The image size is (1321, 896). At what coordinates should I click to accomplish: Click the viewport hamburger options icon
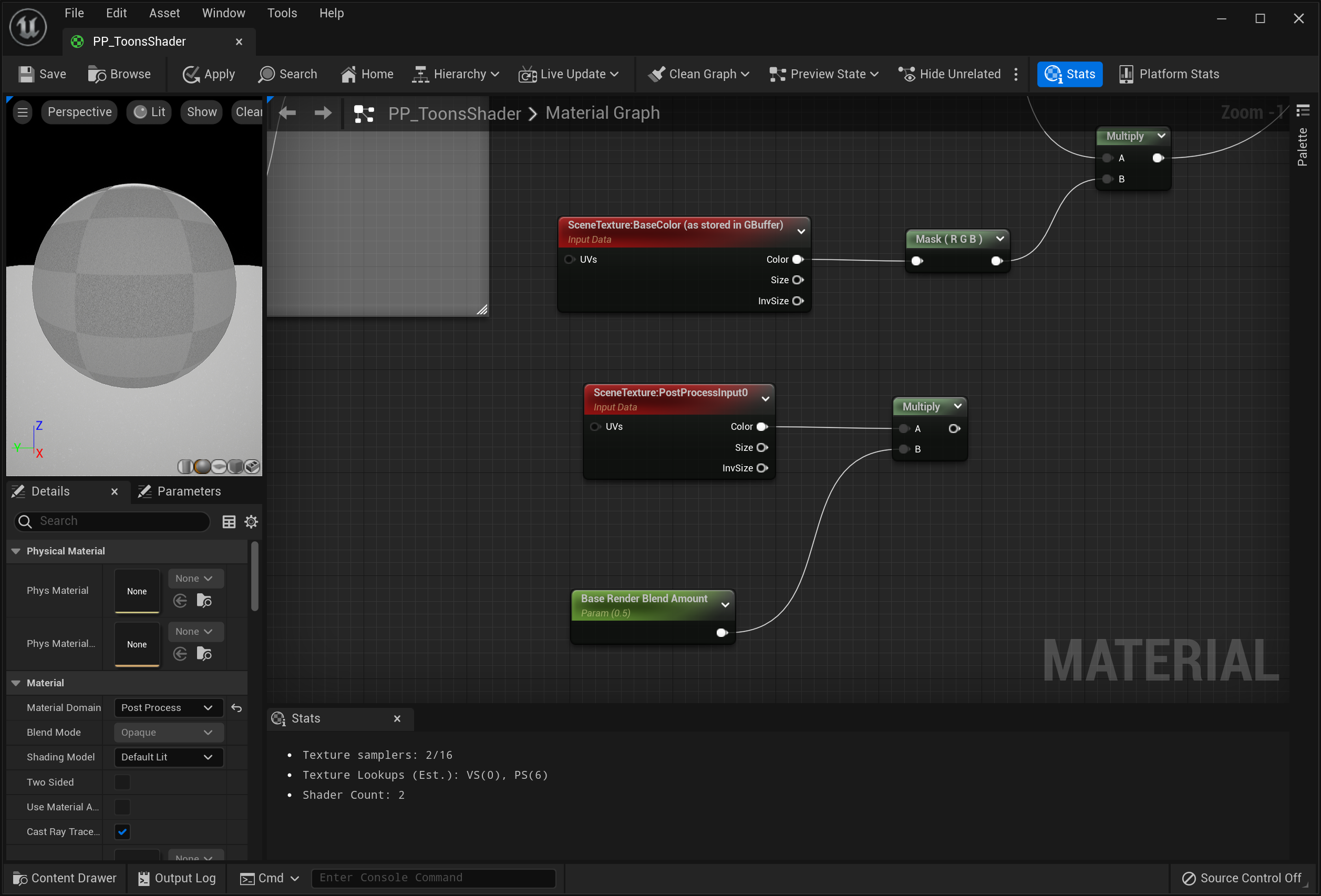pyautogui.click(x=23, y=112)
